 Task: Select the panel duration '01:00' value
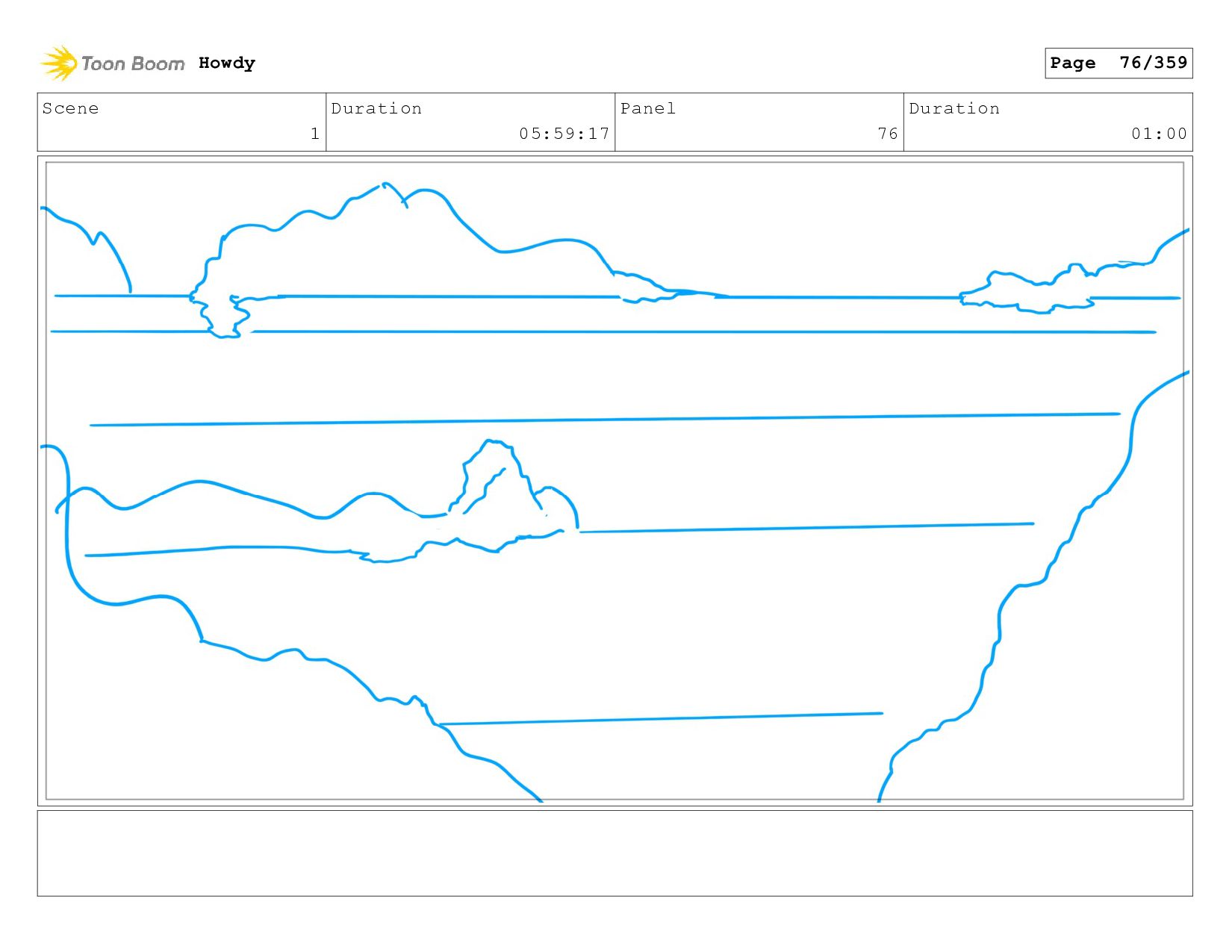[x=1159, y=134]
